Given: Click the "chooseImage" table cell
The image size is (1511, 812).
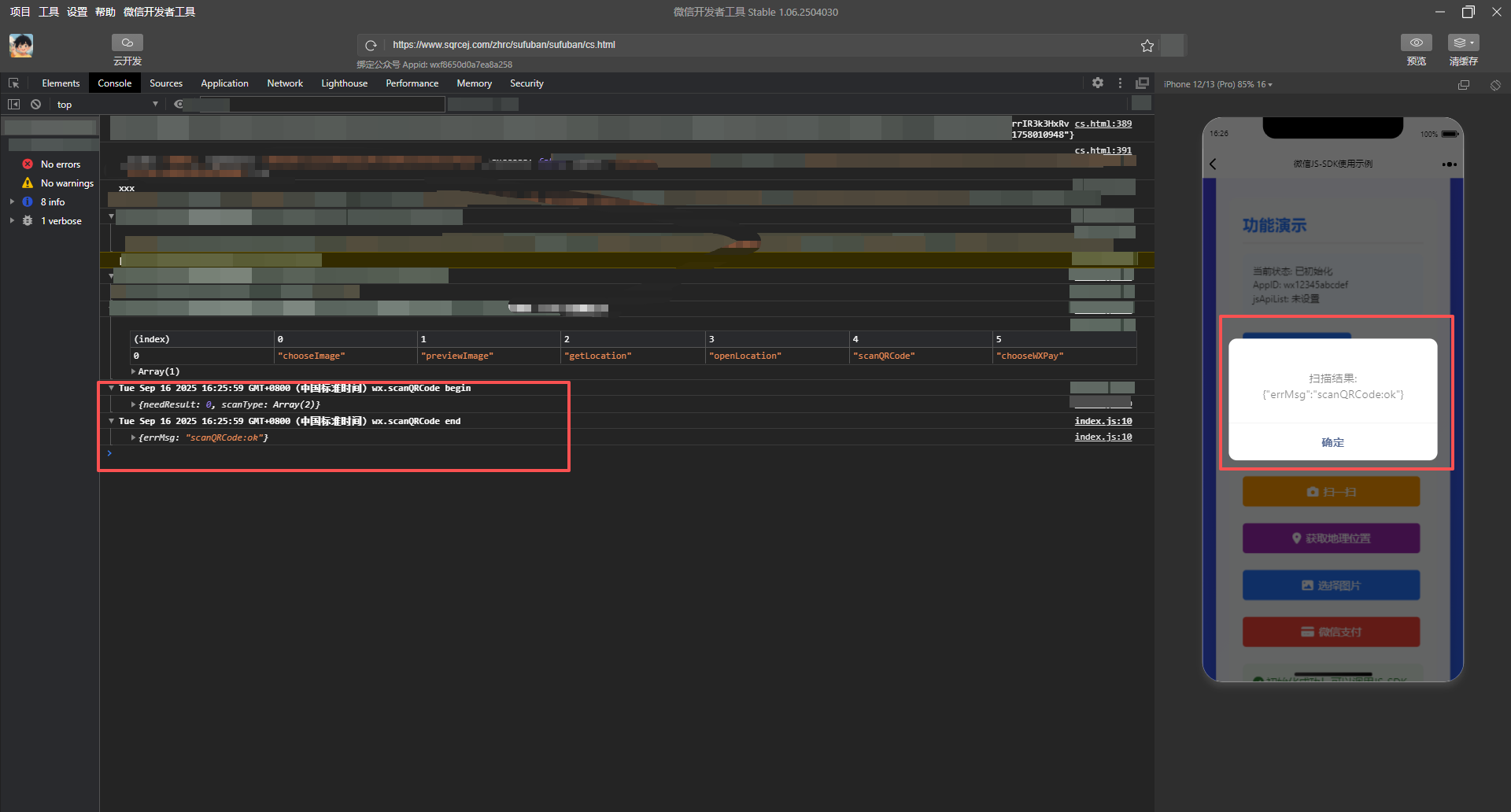Looking at the screenshot, I should pos(345,356).
